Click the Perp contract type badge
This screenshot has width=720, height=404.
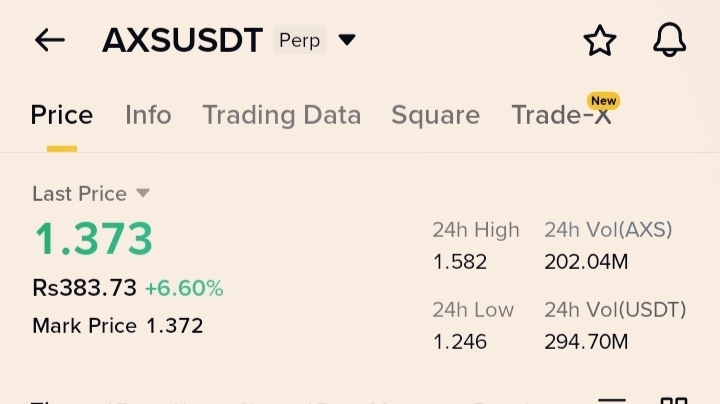click(299, 40)
